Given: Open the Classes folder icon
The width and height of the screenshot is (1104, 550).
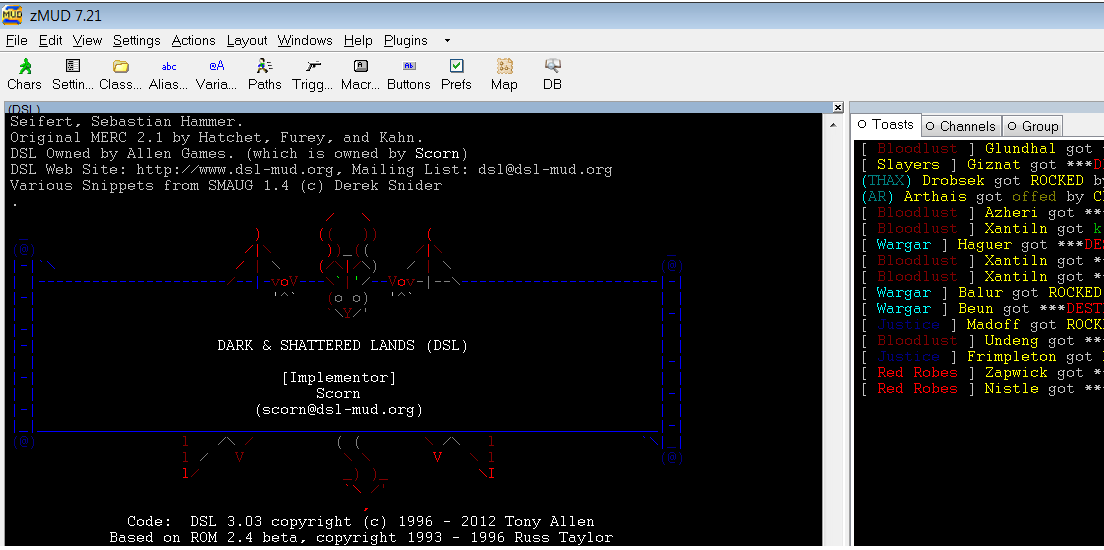Looking at the screenshot, I should pyautogui.click(x=120, y=75).
